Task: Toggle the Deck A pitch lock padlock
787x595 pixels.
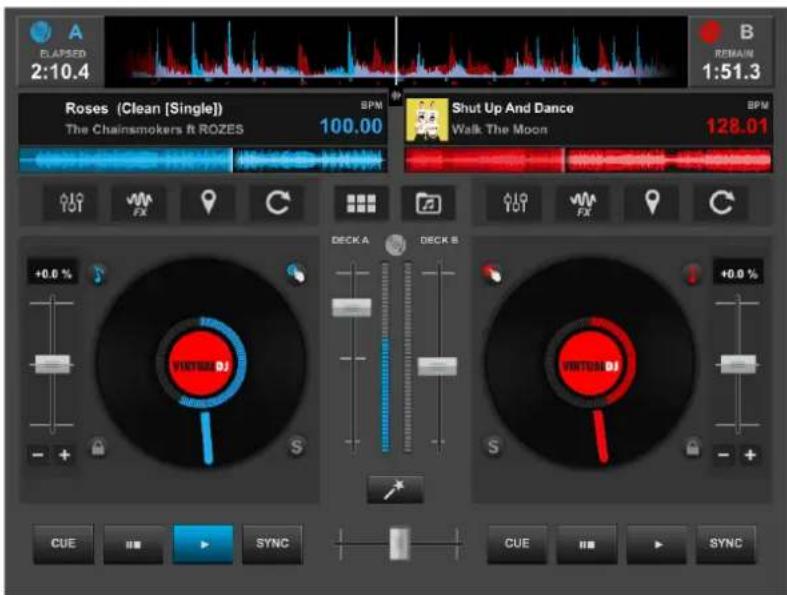Action: 98,447
